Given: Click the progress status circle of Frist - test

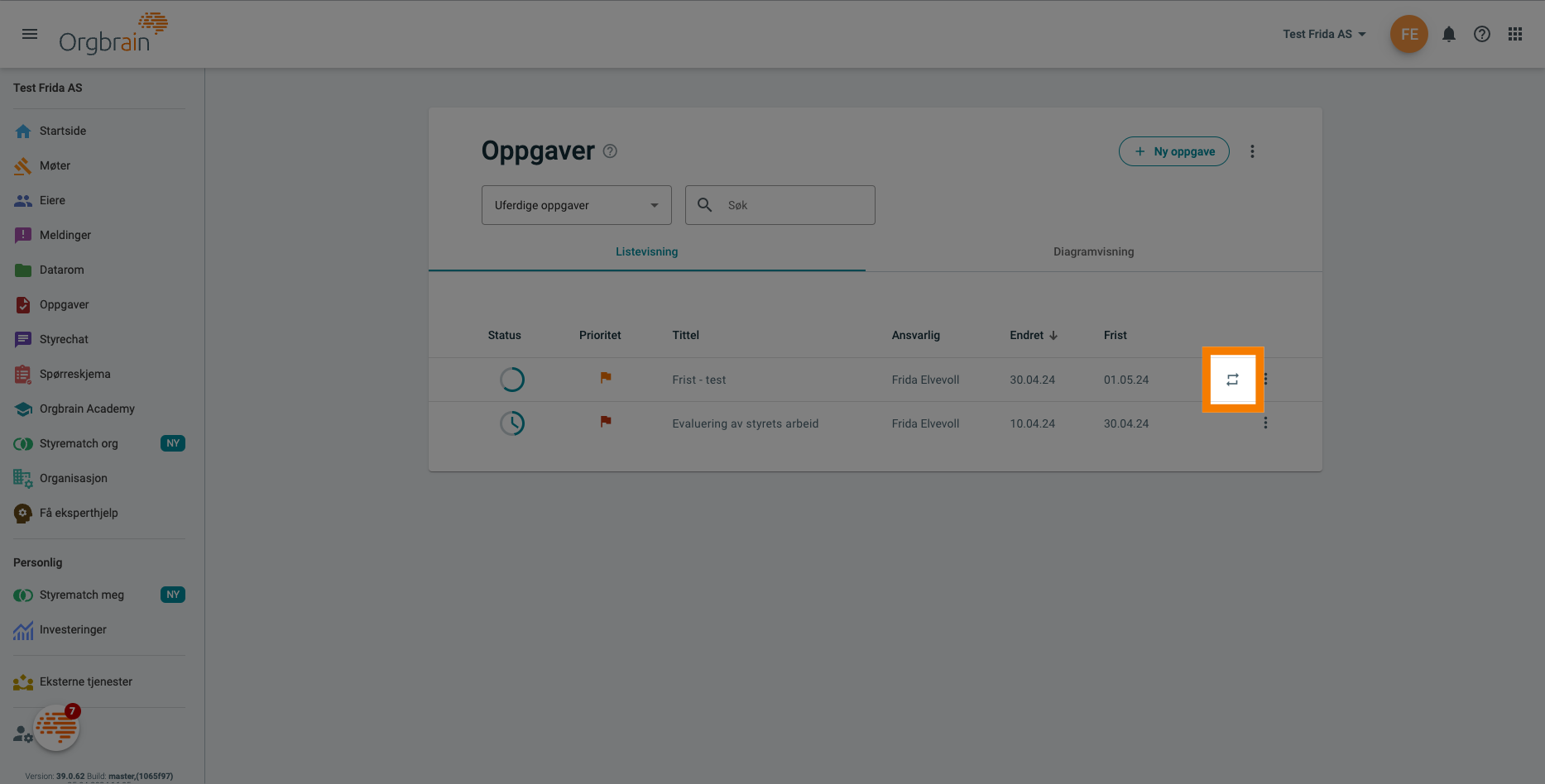Looking at the screenshot, I should click(x=512, y=380).
